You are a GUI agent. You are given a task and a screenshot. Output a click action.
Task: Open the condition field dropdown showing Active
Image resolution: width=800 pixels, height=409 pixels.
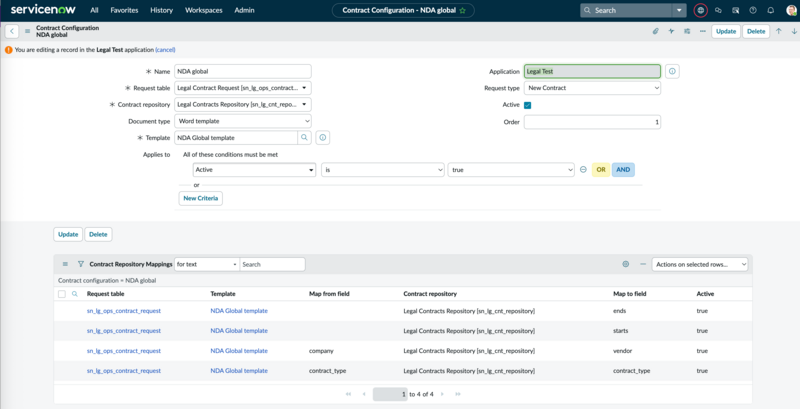pyautogui.click(x=254, y=170)
